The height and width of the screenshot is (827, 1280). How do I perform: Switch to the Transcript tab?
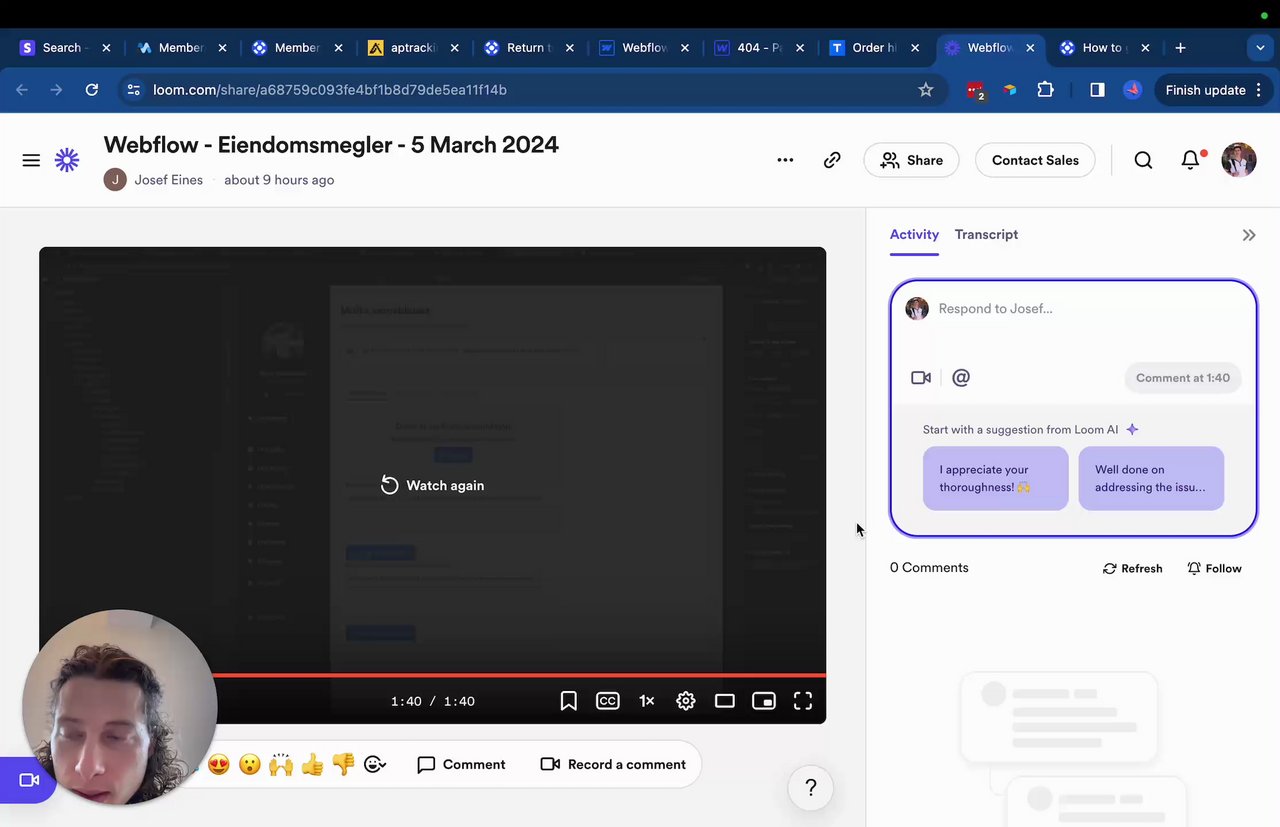point(986,234)
